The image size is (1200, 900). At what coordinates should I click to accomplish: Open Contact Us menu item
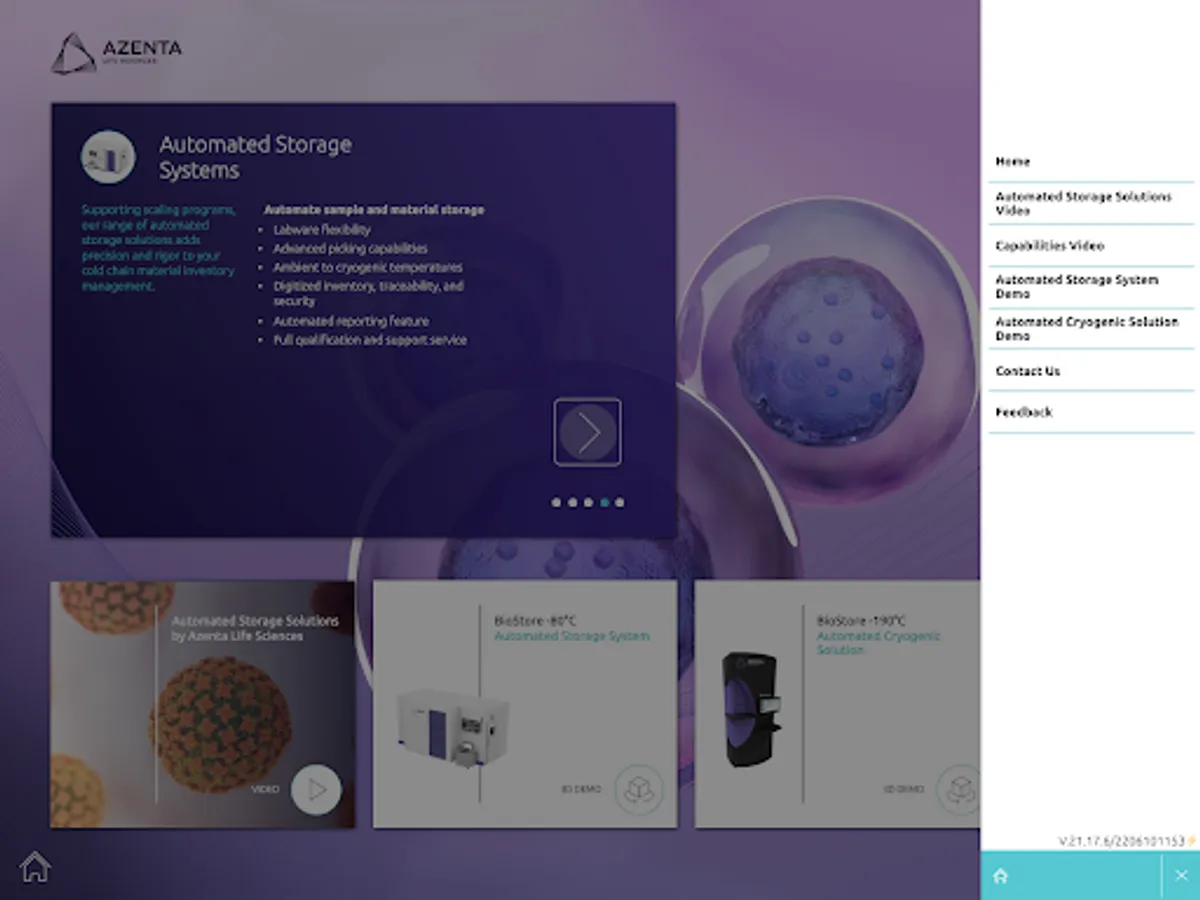click(1091, 371)
